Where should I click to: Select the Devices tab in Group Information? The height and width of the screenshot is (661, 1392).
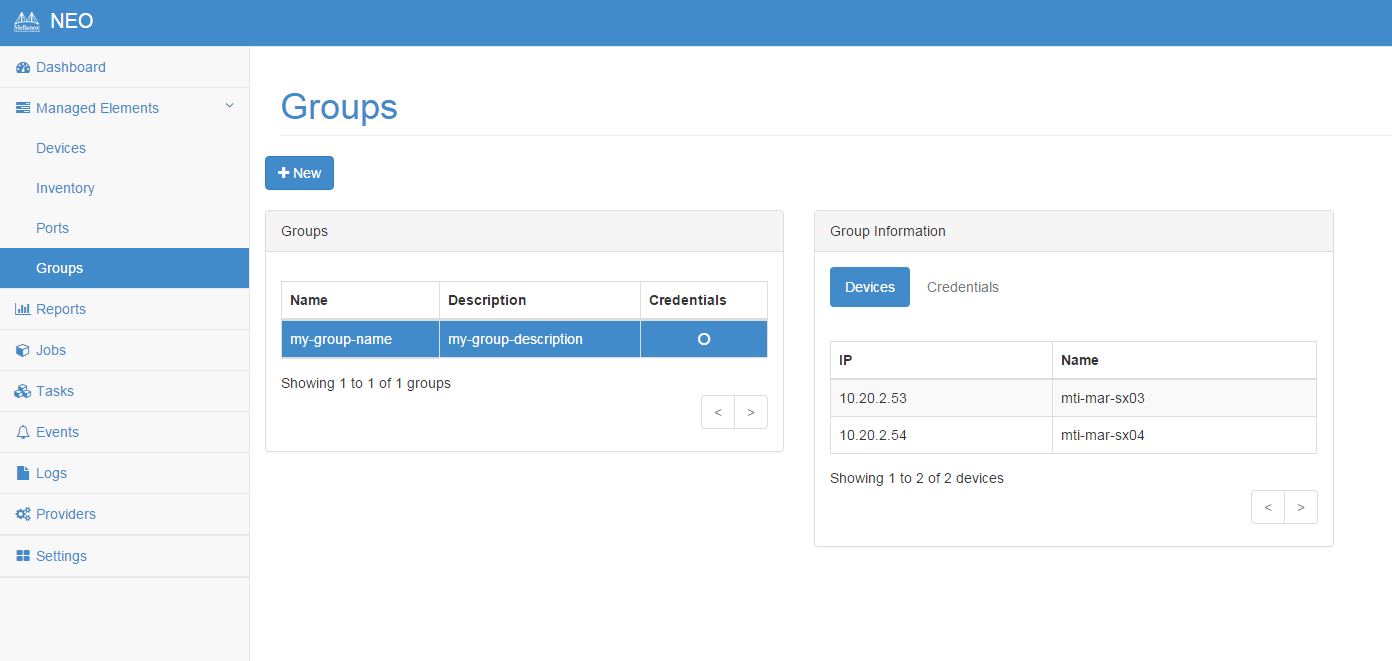pyautogui.click(x=869, y=287)
